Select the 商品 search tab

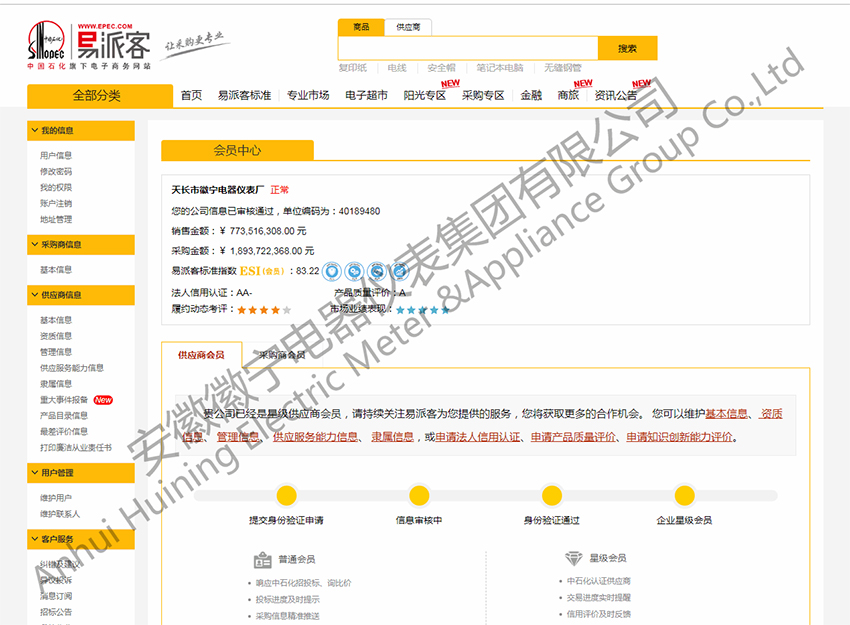pos(361,27)
